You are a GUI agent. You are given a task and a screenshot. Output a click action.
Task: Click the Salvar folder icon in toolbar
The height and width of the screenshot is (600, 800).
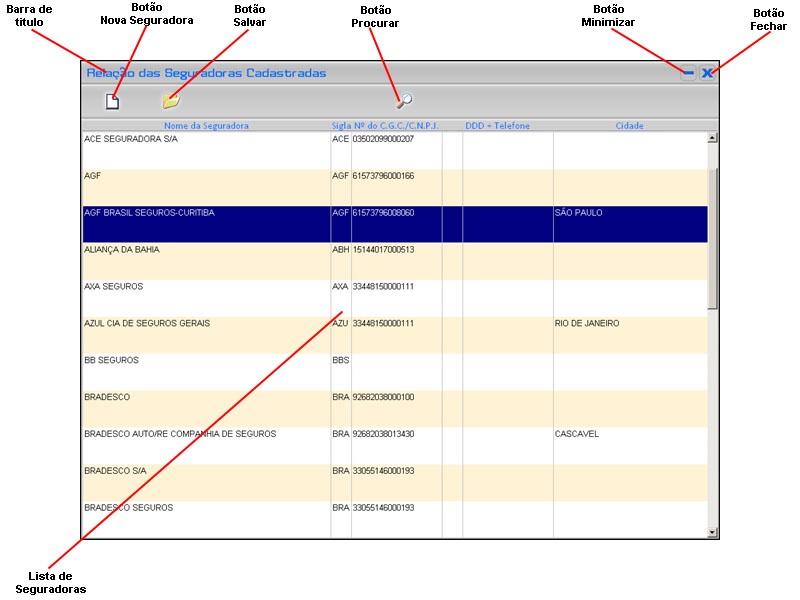click(171, 101)
